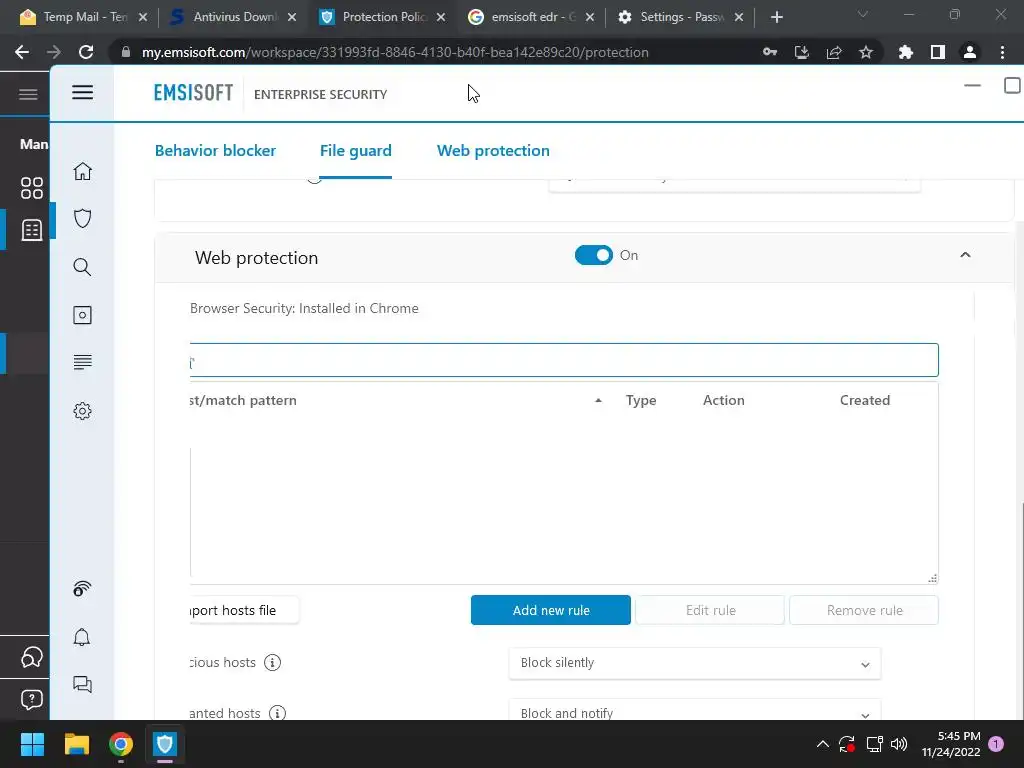Share this page via the share icon

(x=834, y=52)
